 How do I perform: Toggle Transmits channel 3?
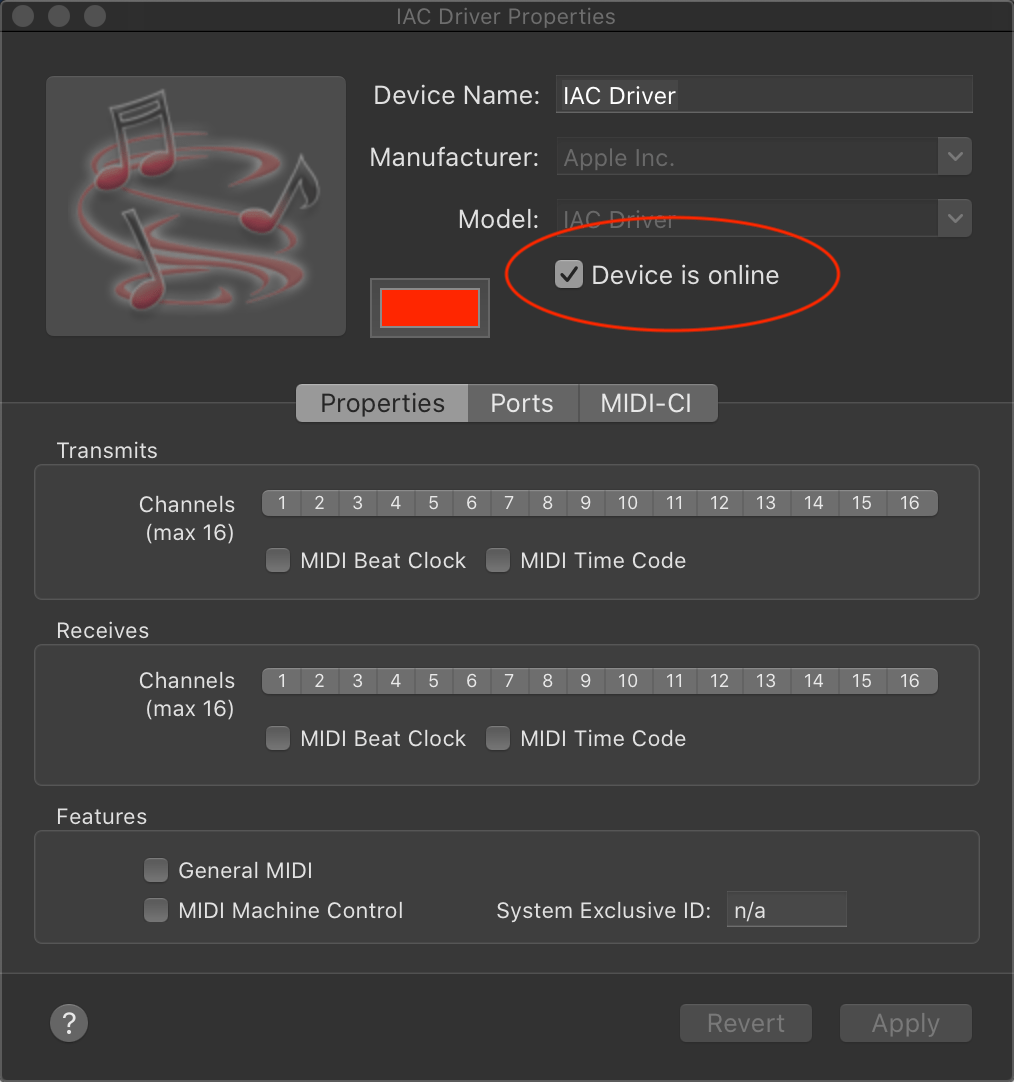tap(358, 503)
